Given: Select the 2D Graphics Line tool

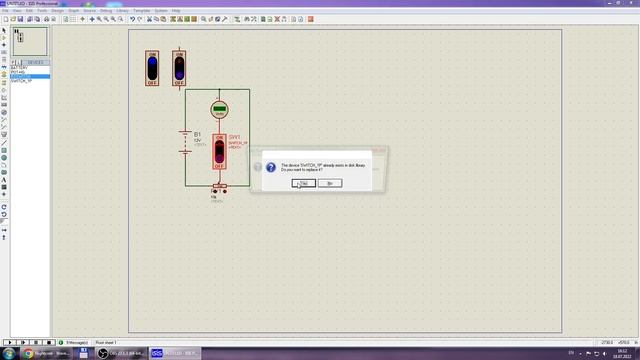Looking at the screenshot, I should [4, 143].
